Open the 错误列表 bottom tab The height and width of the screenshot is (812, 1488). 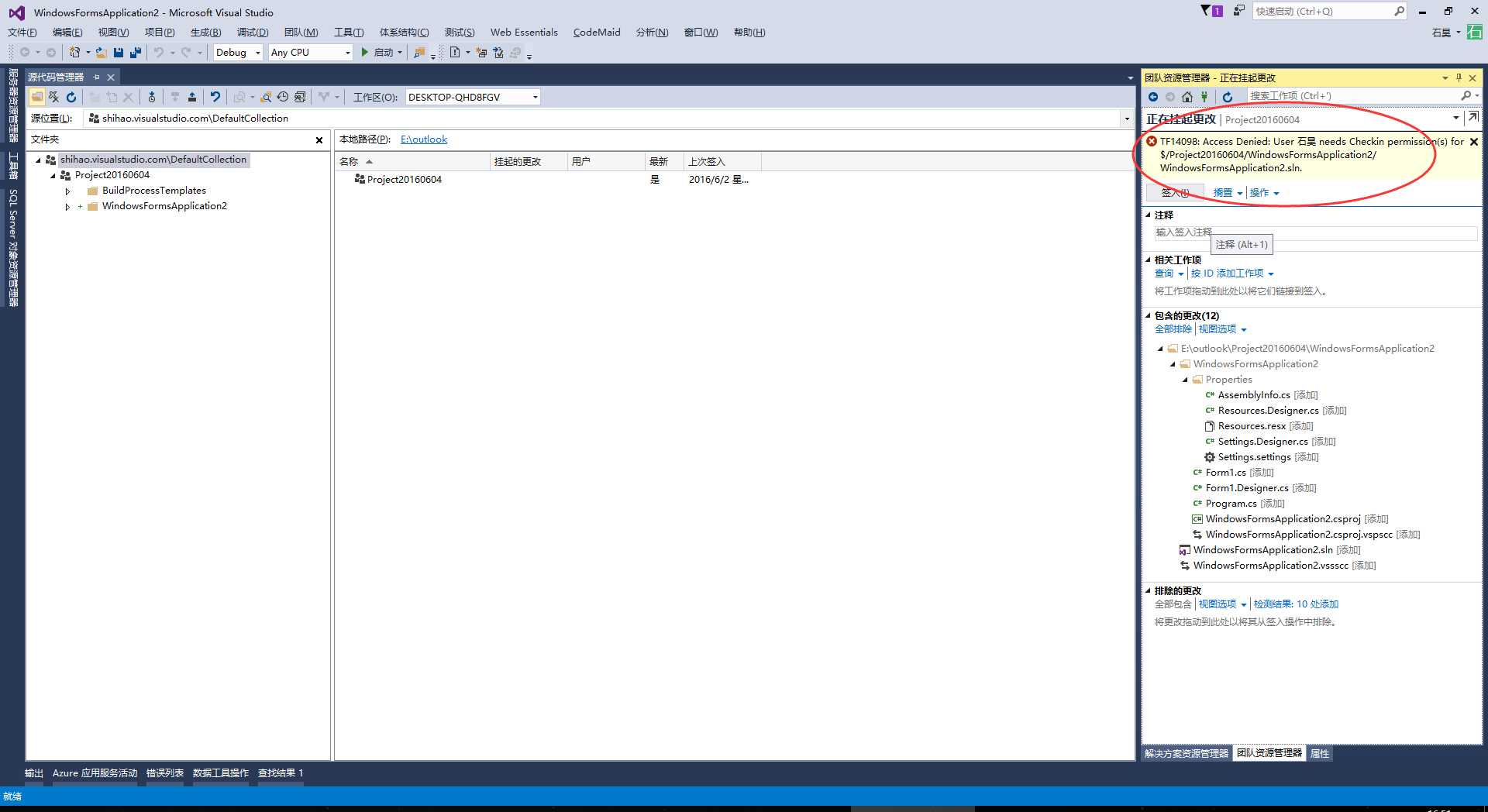pos(165,773)
